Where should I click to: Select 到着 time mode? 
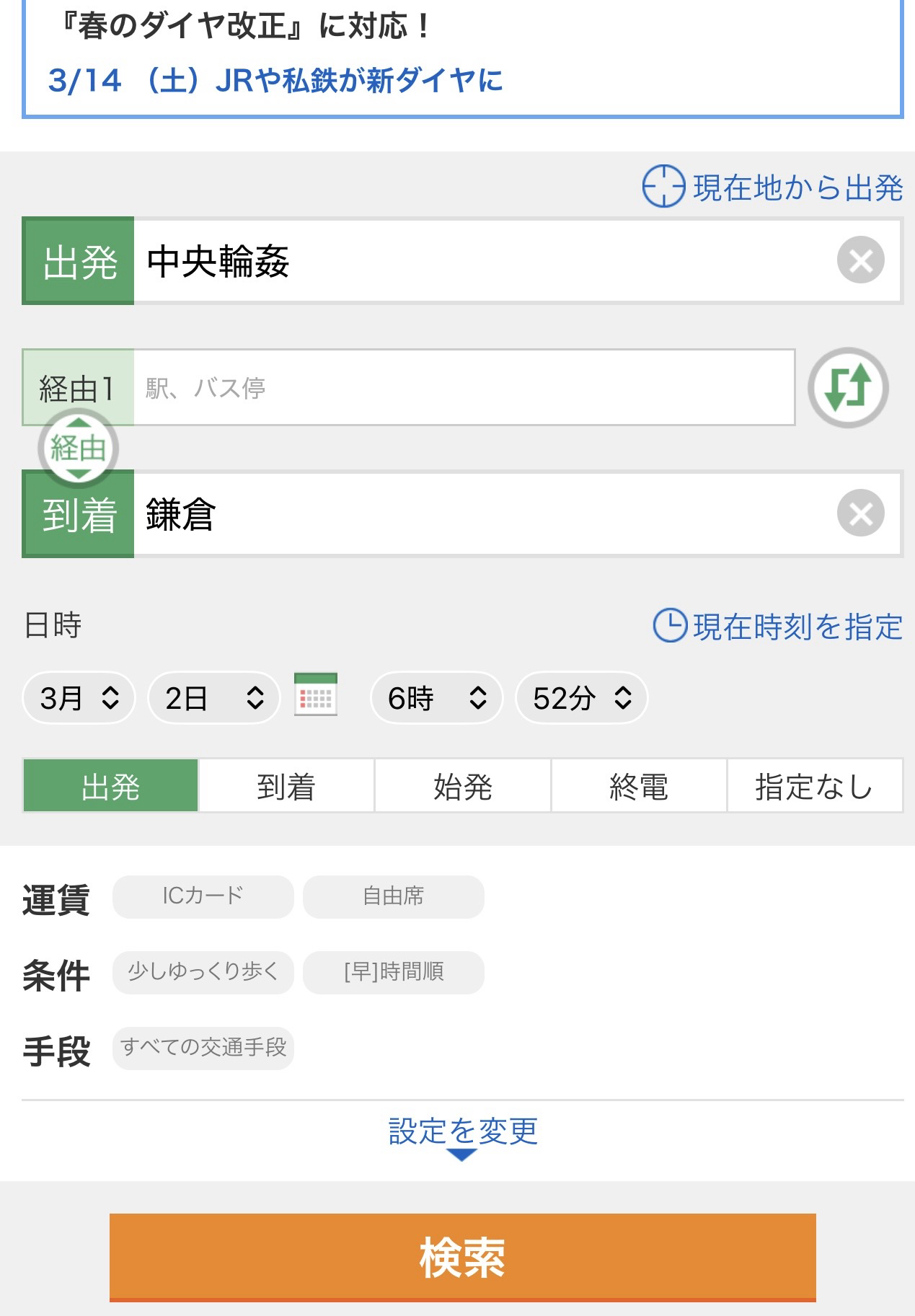[x=286, y=786]
